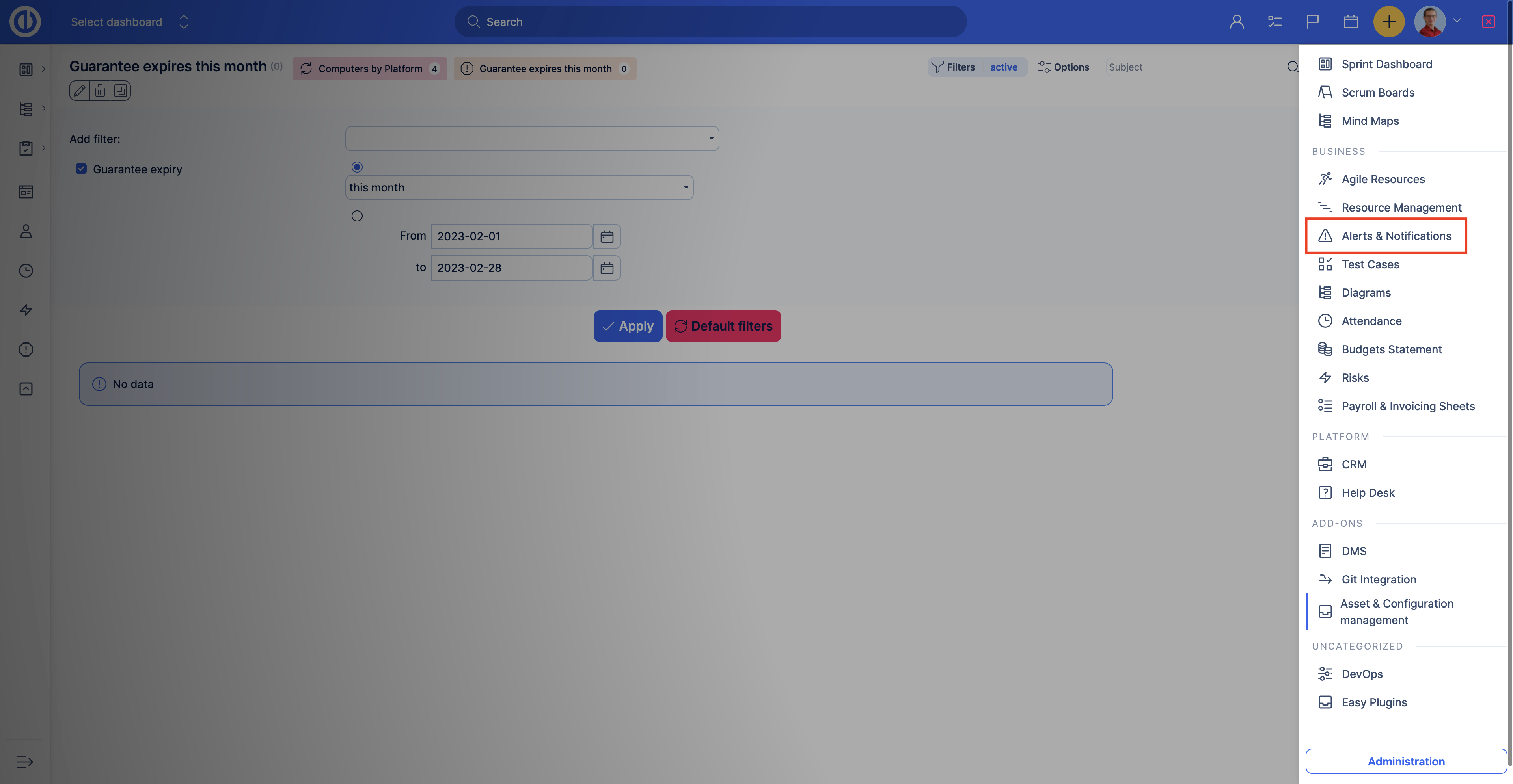Screen dimensions: 1513x784
Task: Click the clock icon in left sidebar
Action: coord(26,271)
